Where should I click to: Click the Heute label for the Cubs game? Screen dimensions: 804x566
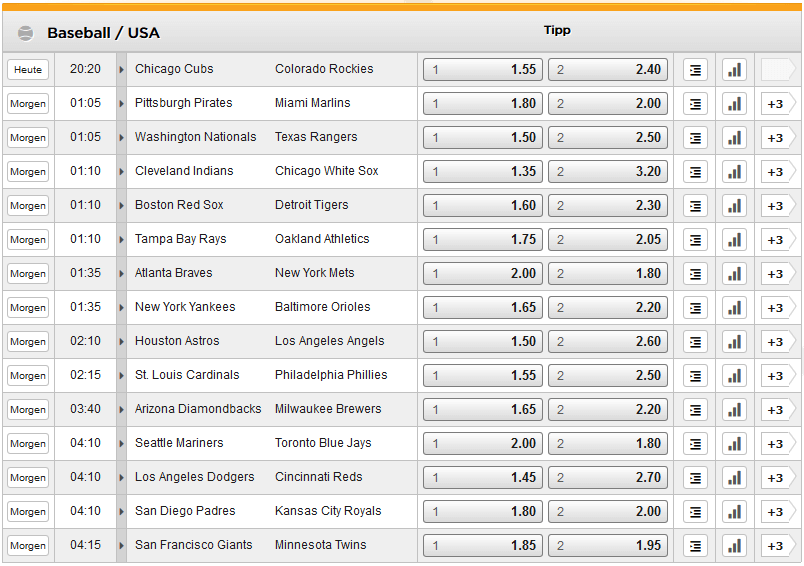coord(28,70)
